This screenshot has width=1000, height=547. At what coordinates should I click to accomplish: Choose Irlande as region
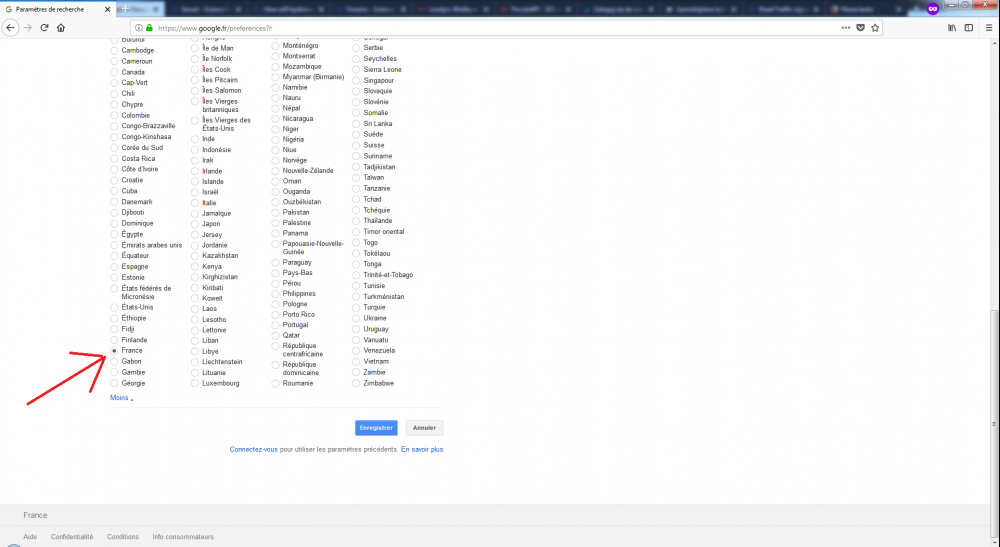pos(195,171)
